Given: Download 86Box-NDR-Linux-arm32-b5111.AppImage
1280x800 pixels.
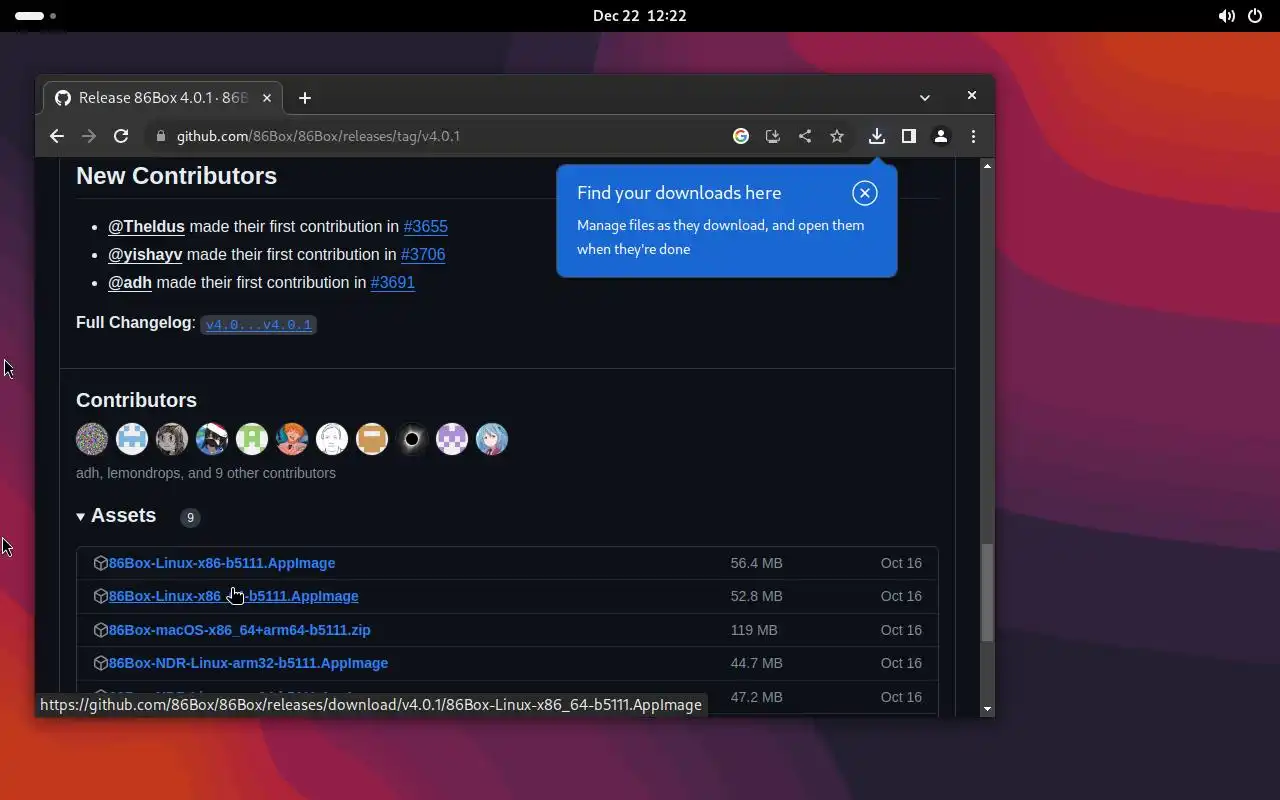Looking at the screenshot, I should click(x=248, y=663).
